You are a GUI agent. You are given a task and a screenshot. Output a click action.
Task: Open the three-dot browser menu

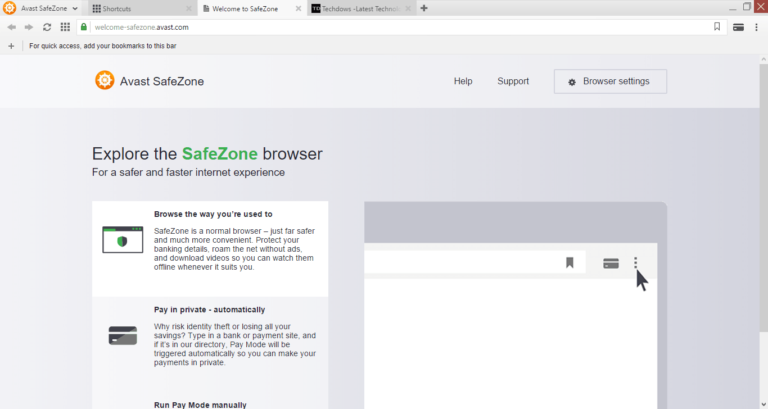[756, 27]
